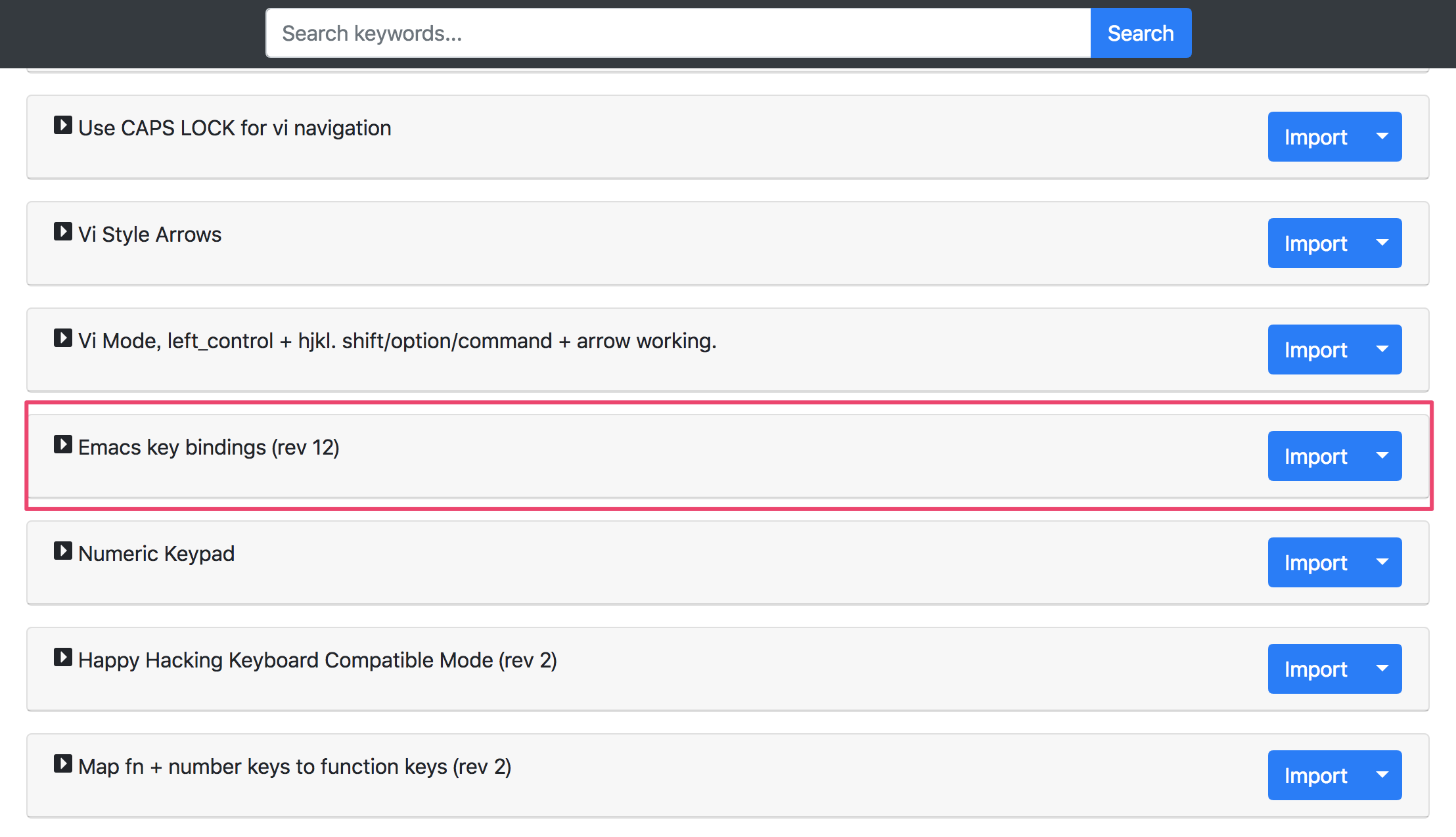This screenshot has height=837, width=1456.
Task: Import the Numeric Keypad rule
Action: coord(1315,562)
